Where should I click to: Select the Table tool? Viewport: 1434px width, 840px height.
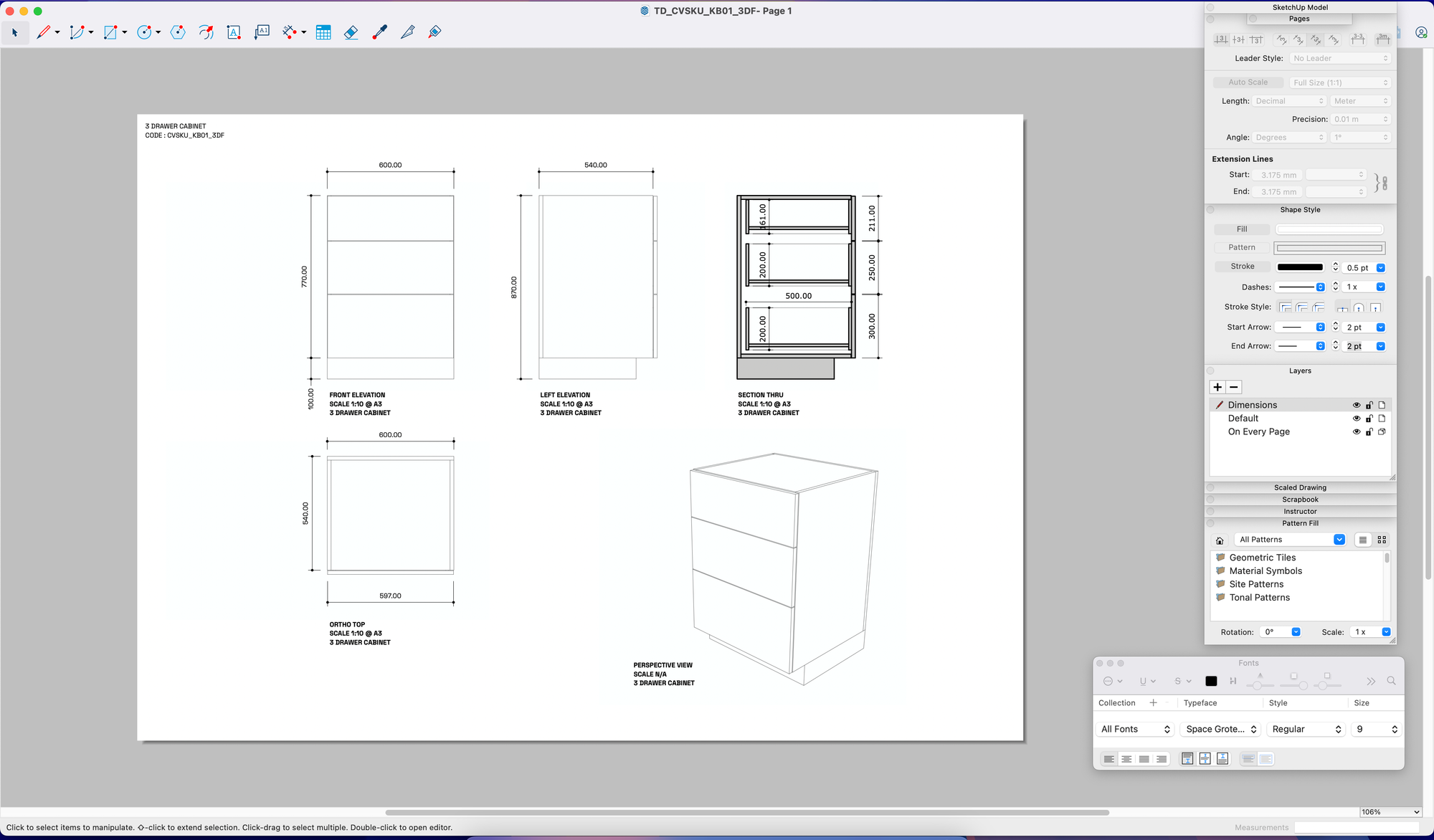[x=323, y=32]
